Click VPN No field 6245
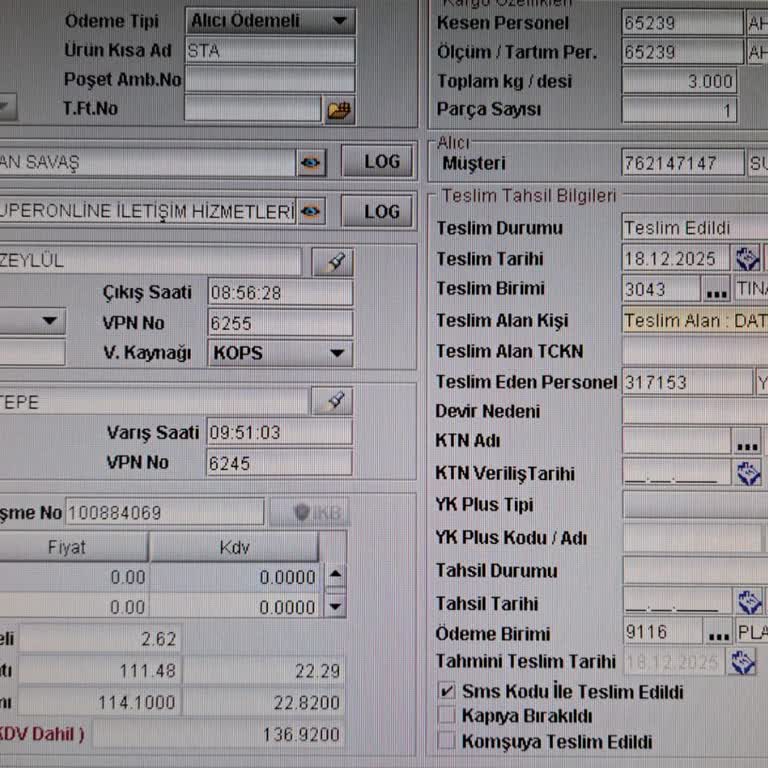 279,463
